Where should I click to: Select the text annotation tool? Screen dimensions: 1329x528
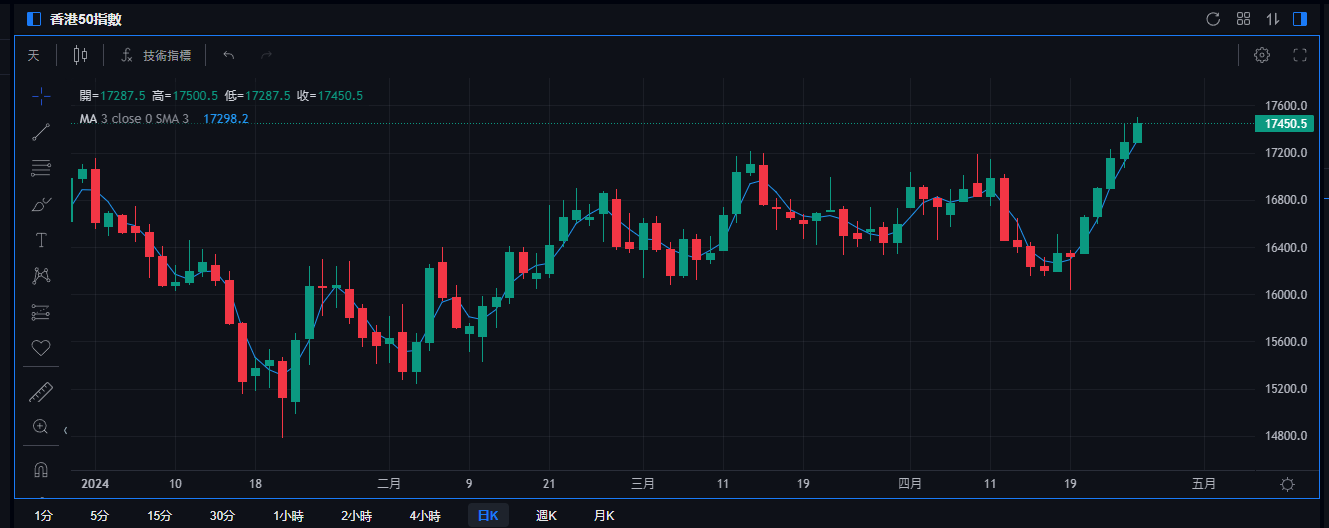pyautogui.click(x=41, y=240)
